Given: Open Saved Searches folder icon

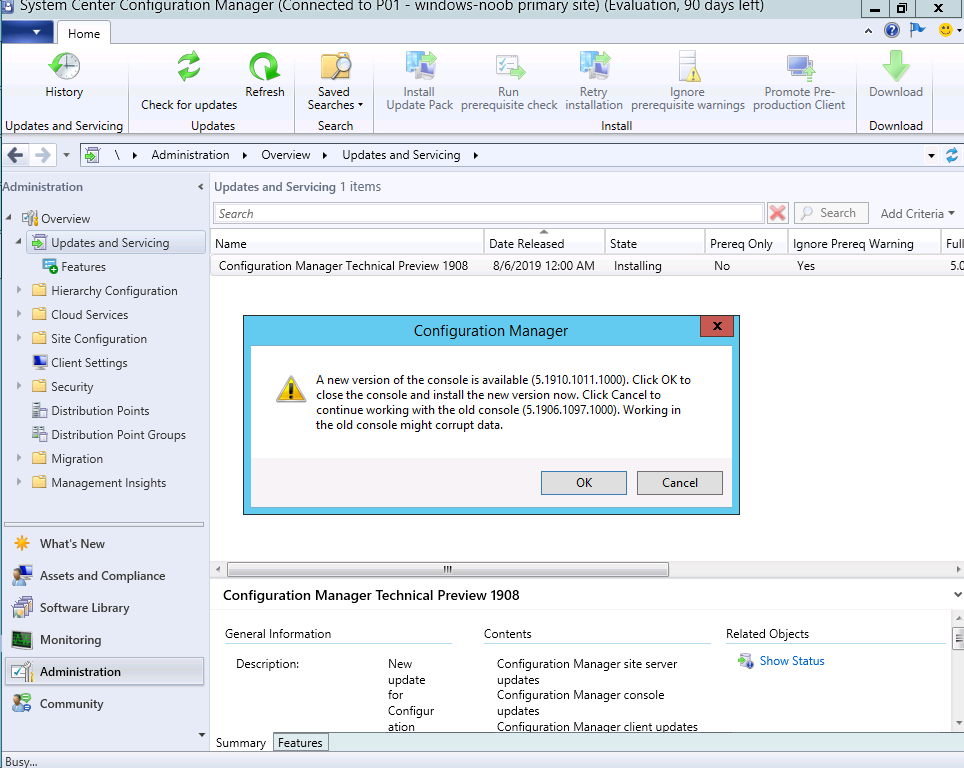Looking at the screenshot, I should (335, 66).
